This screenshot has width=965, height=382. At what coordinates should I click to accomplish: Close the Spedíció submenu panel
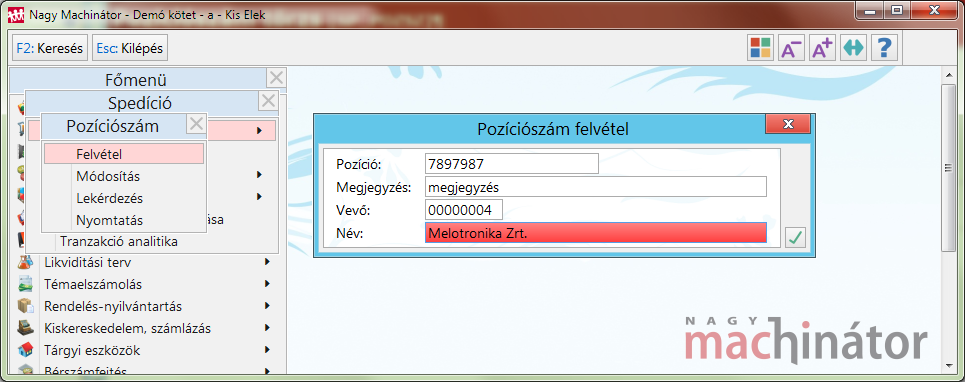[268, 101]
